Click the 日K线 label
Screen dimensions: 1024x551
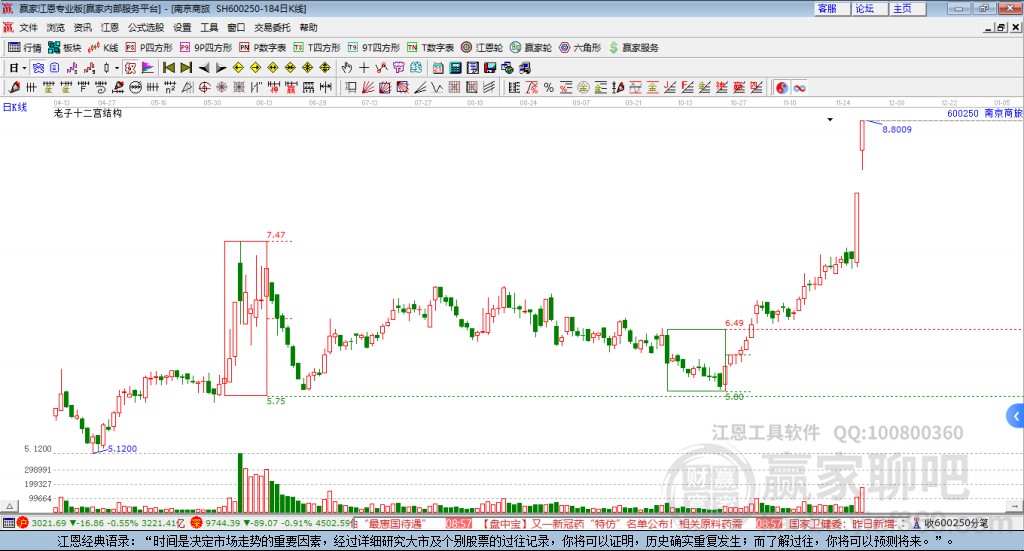pos(15,107)
